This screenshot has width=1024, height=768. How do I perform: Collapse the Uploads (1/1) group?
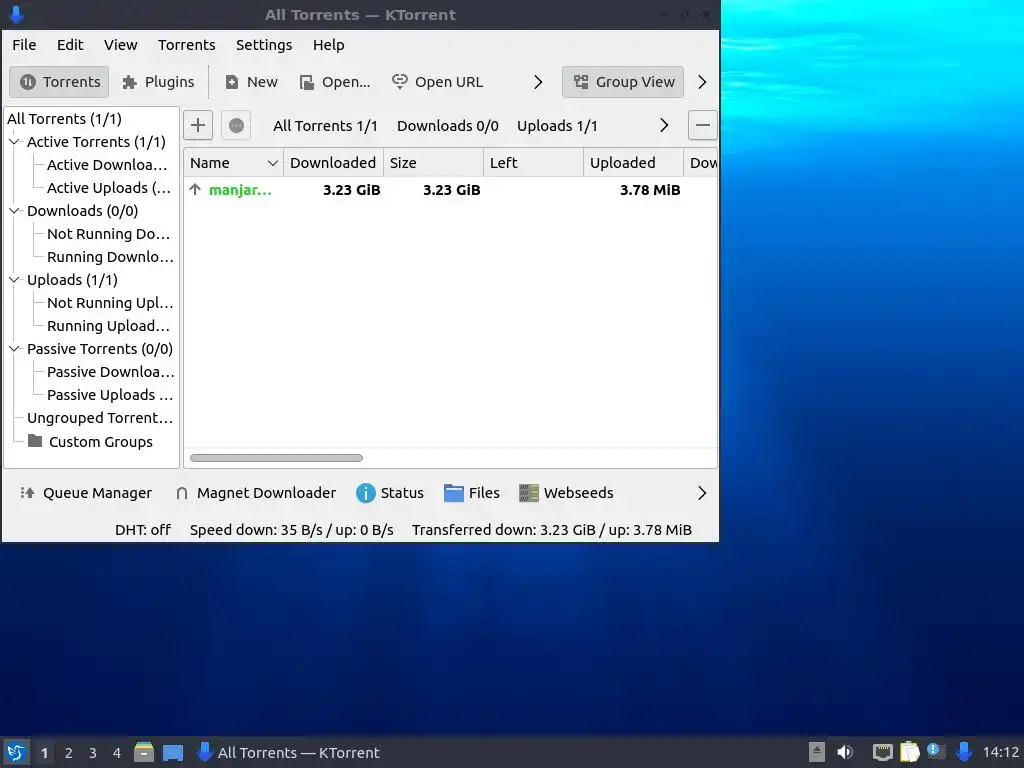point(14,280)
